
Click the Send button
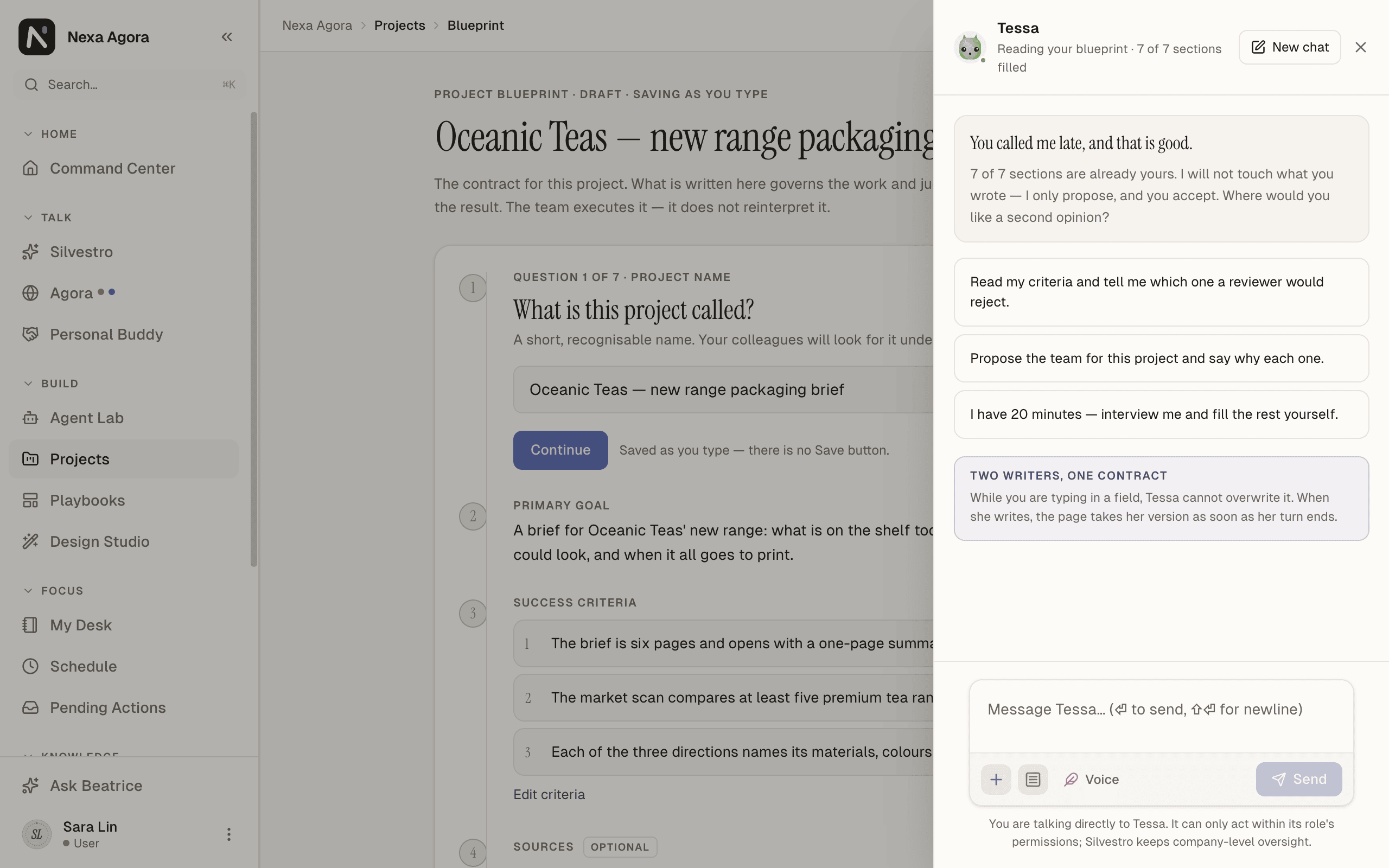point(1298,780)
